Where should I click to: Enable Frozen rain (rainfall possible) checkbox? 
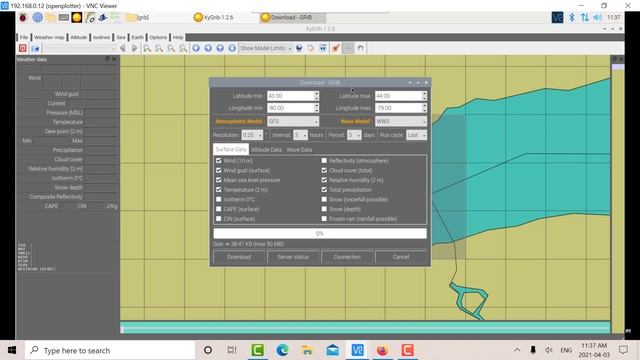pyautogui.click(x=324, y=219)
